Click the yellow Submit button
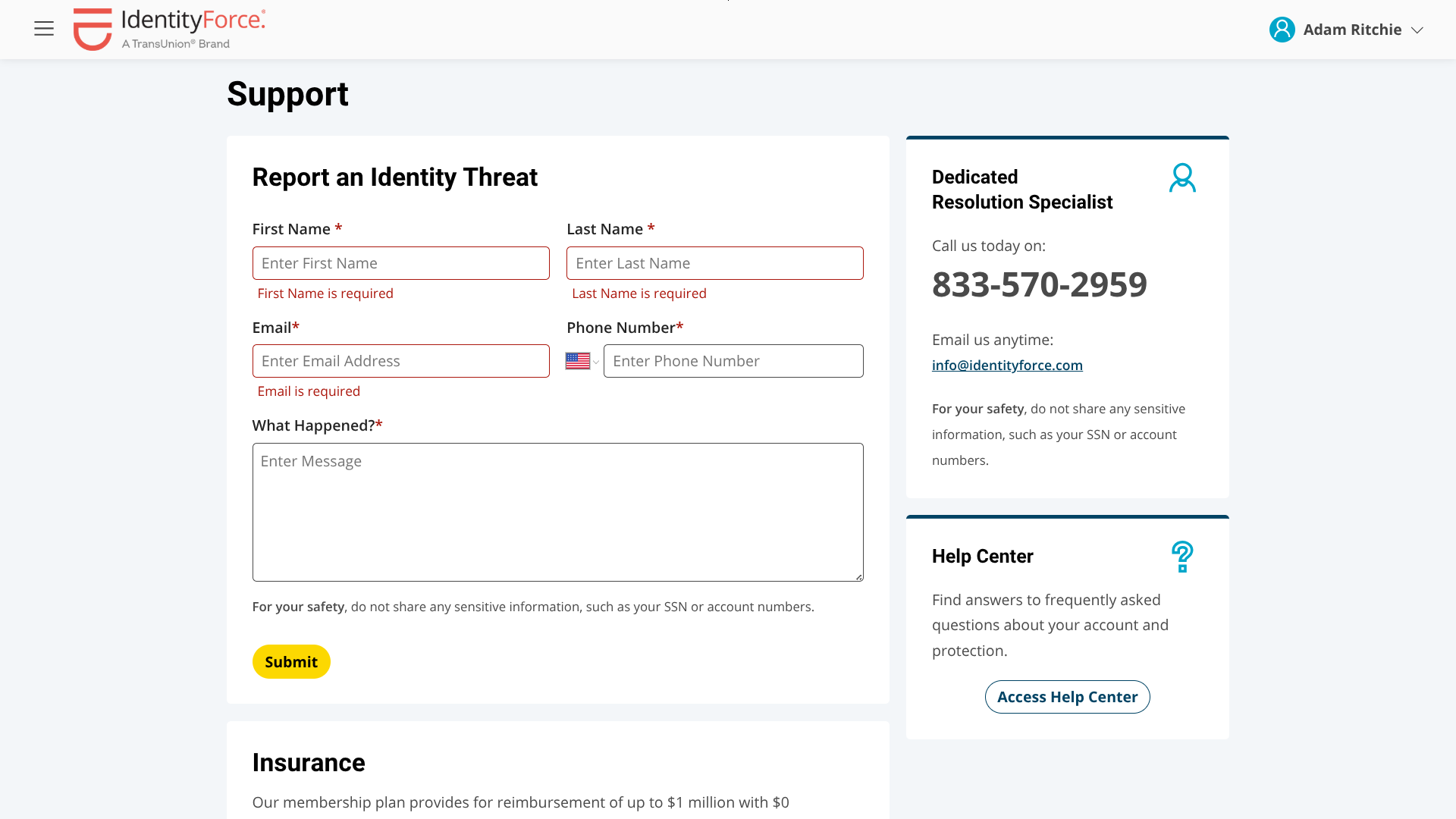Screen dimensions: 1456x819 (291, 662)
